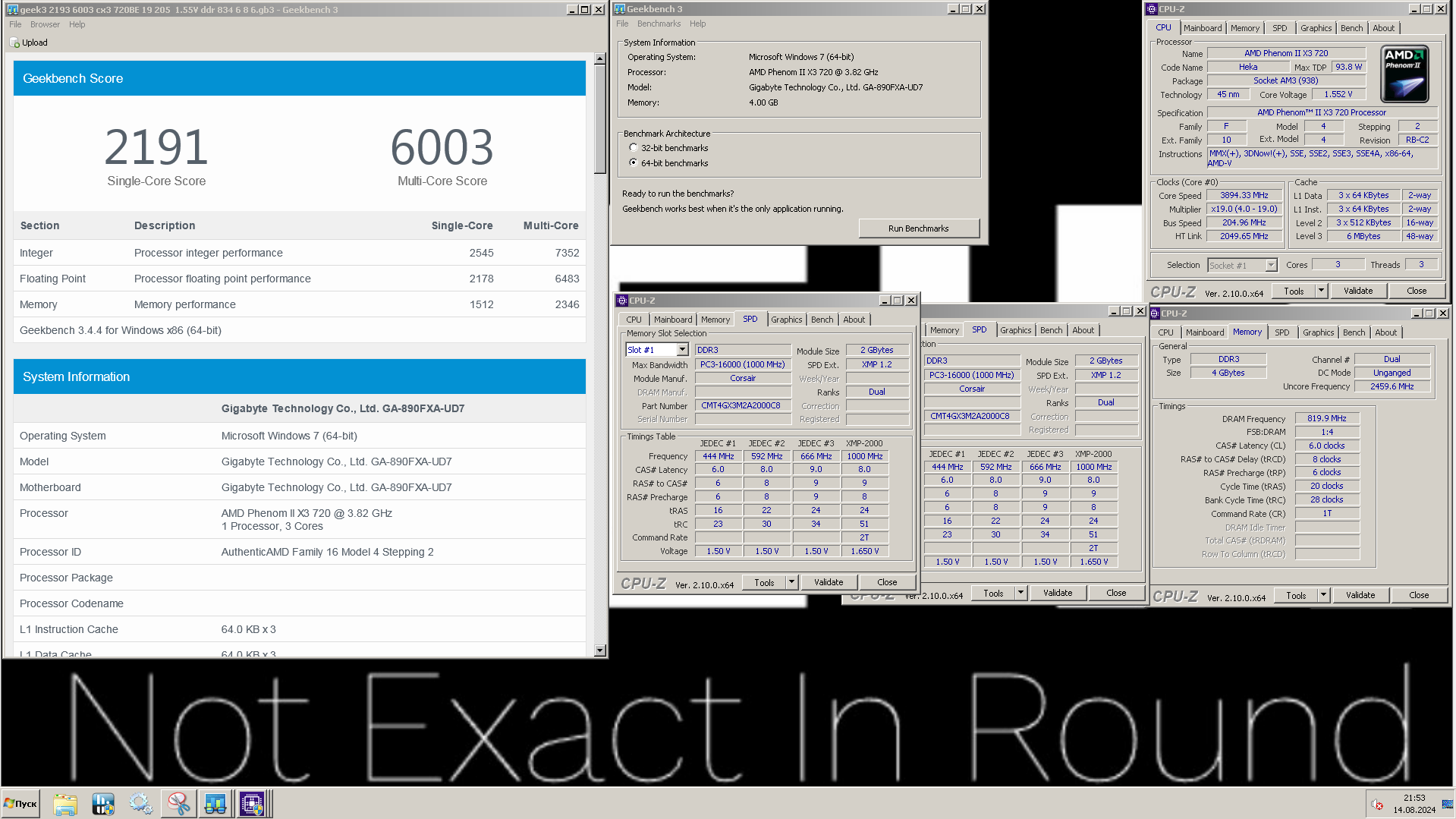Screen dimensions: 1456x819
Task: Click DRAM Frequency value 819.9 MHz
Action: [1326, 418]
